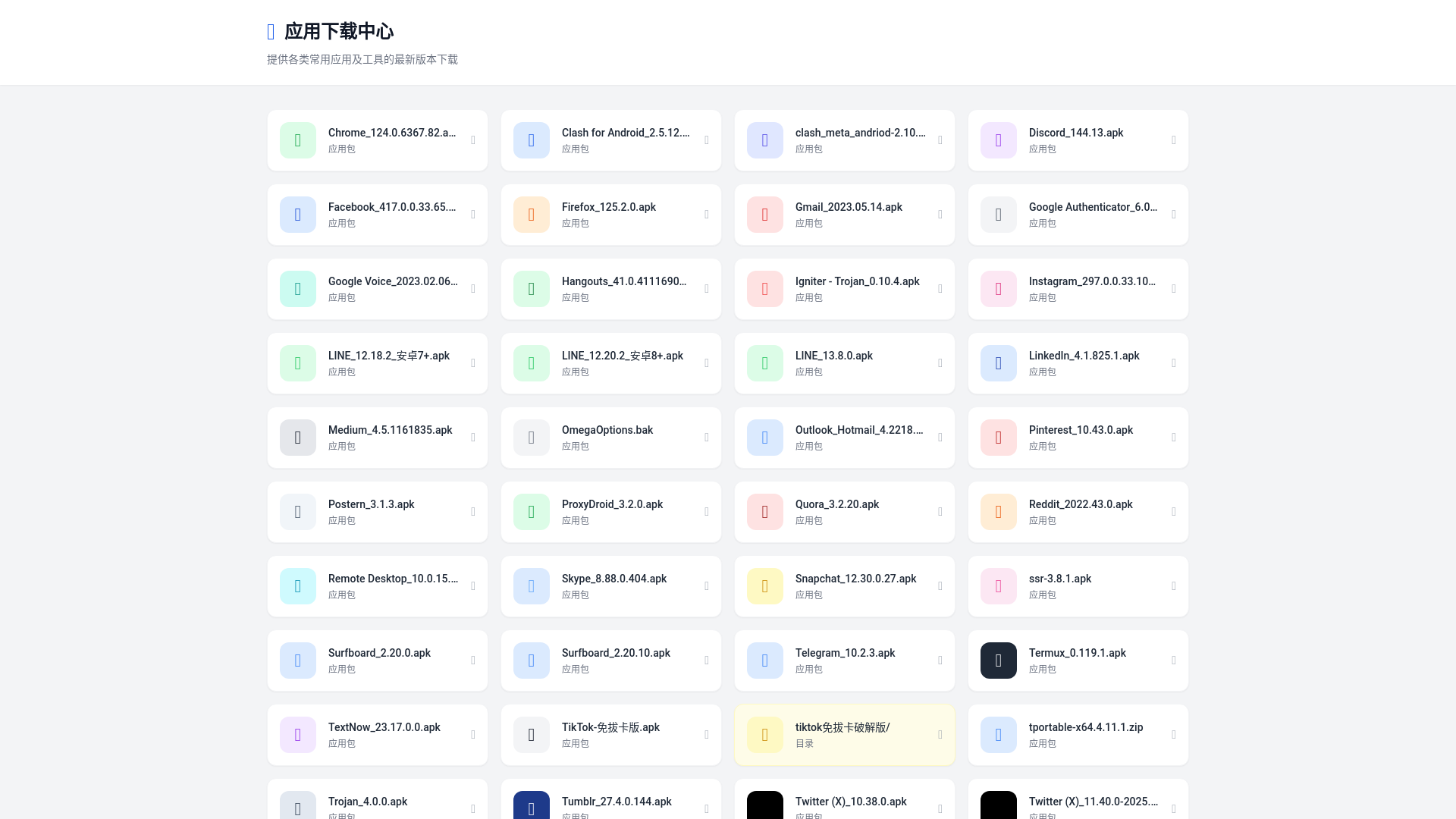
Task: Click the black Twitter (X)_10.38.0.apk icon
Action: click(765, 805)
